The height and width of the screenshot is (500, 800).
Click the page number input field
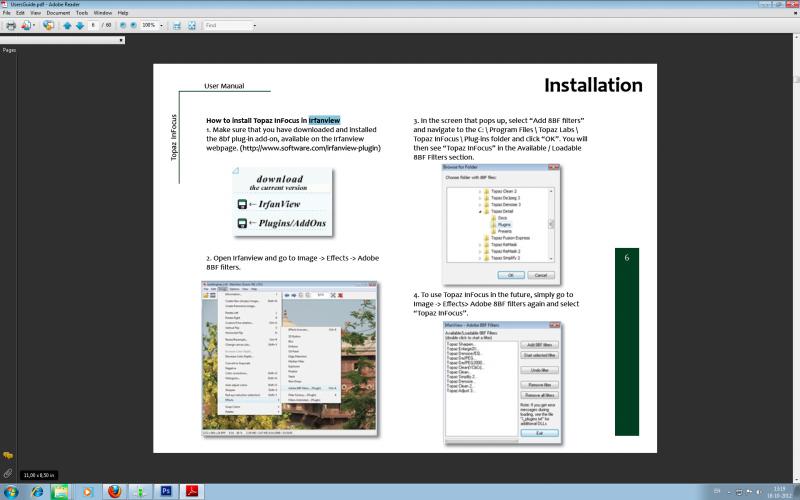[93, 25]
